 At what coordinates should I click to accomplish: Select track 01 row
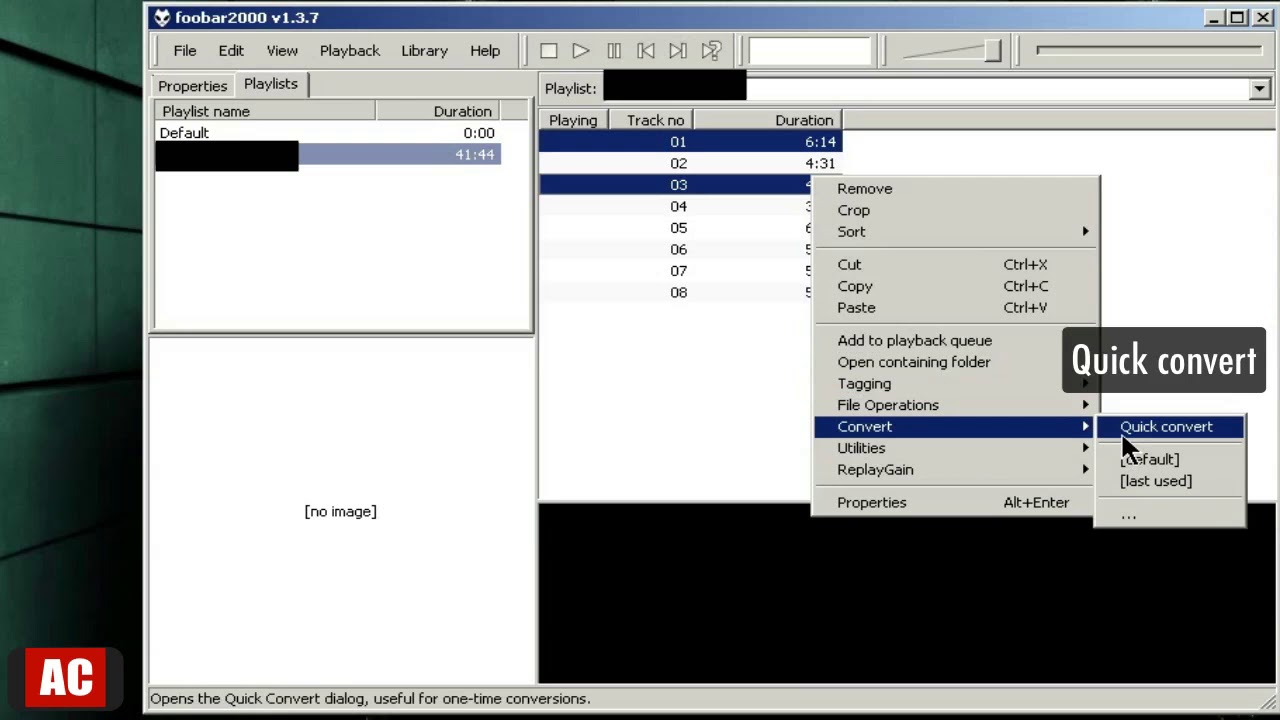coord(690,142)
